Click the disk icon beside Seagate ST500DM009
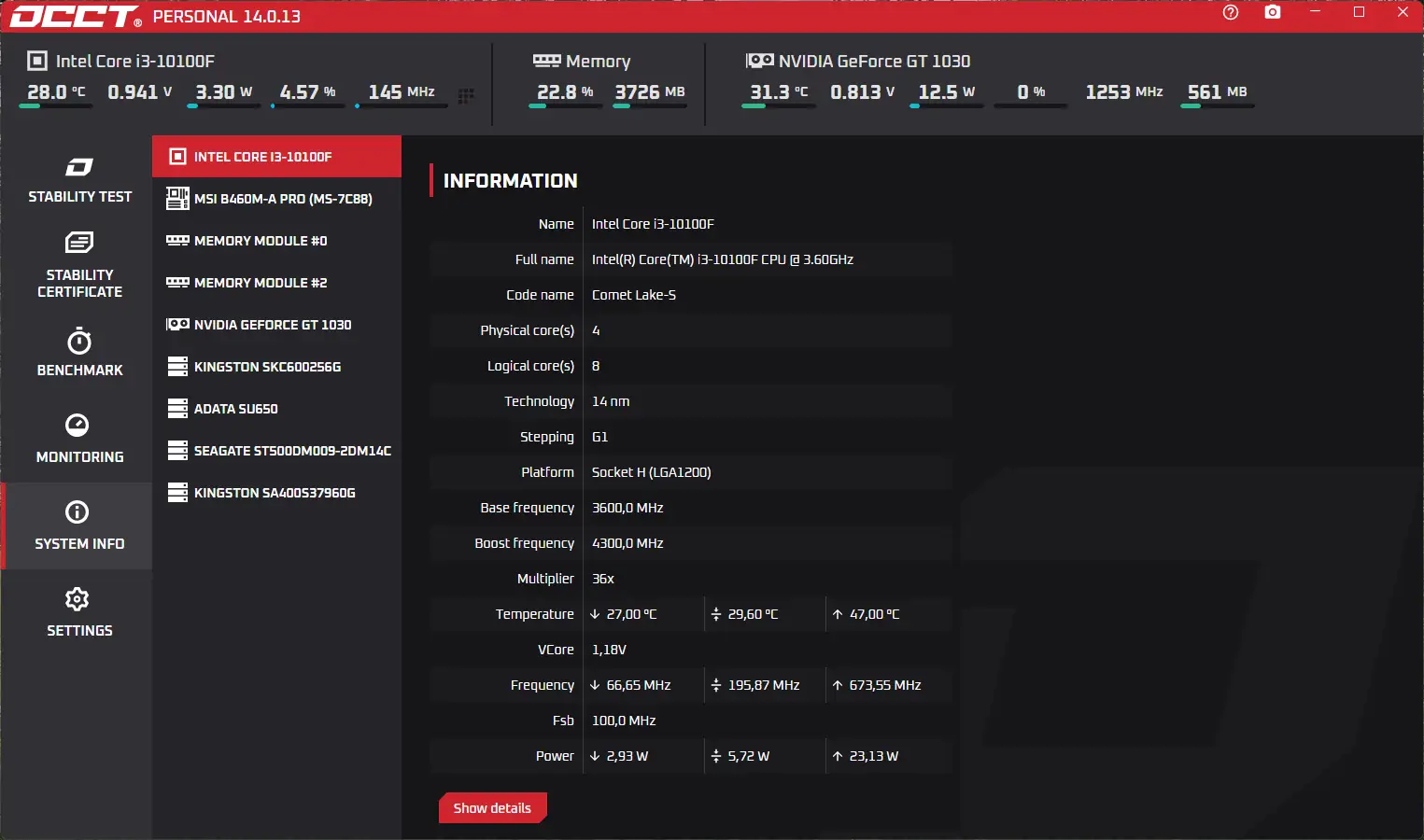Viewport: 1424px width, 840px height. tap(177, 450)
